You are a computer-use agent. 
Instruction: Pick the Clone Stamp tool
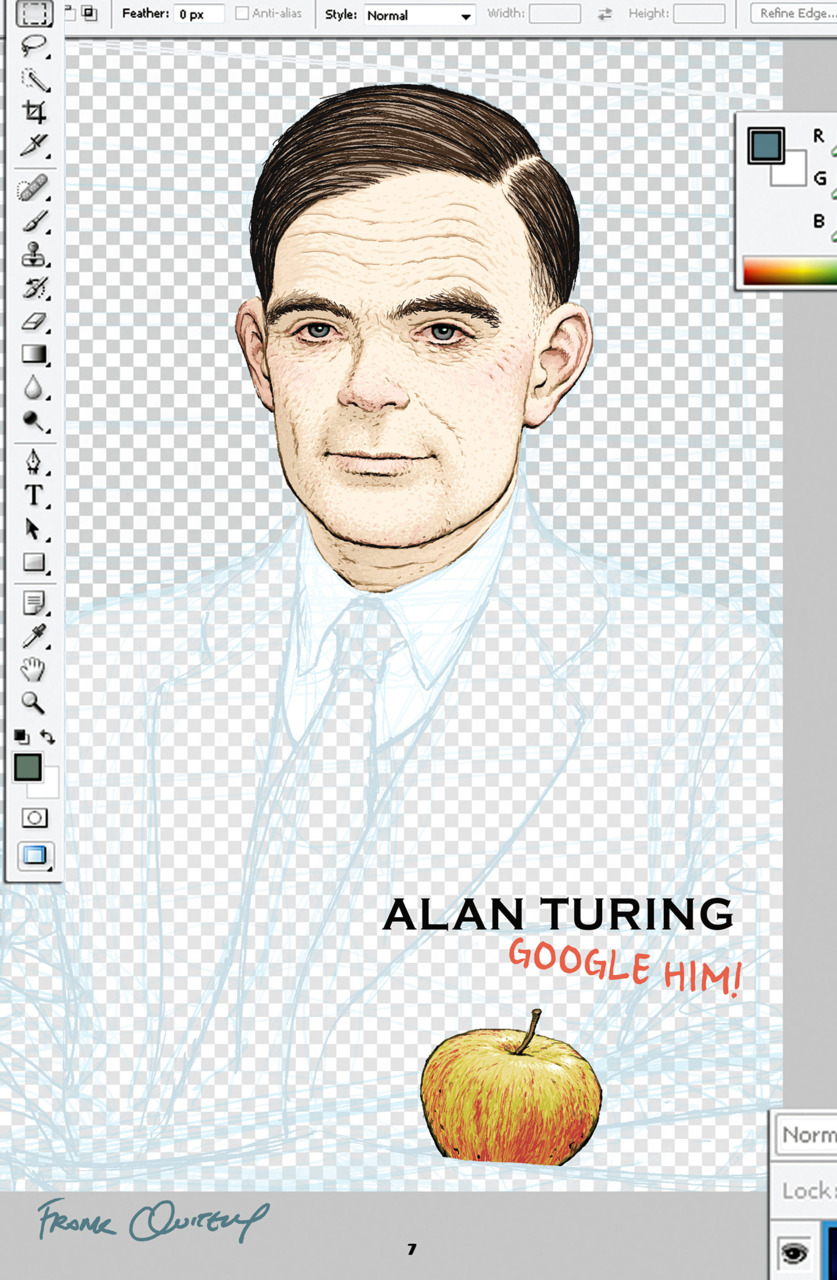pyautogui.click(x=35, y=254)
